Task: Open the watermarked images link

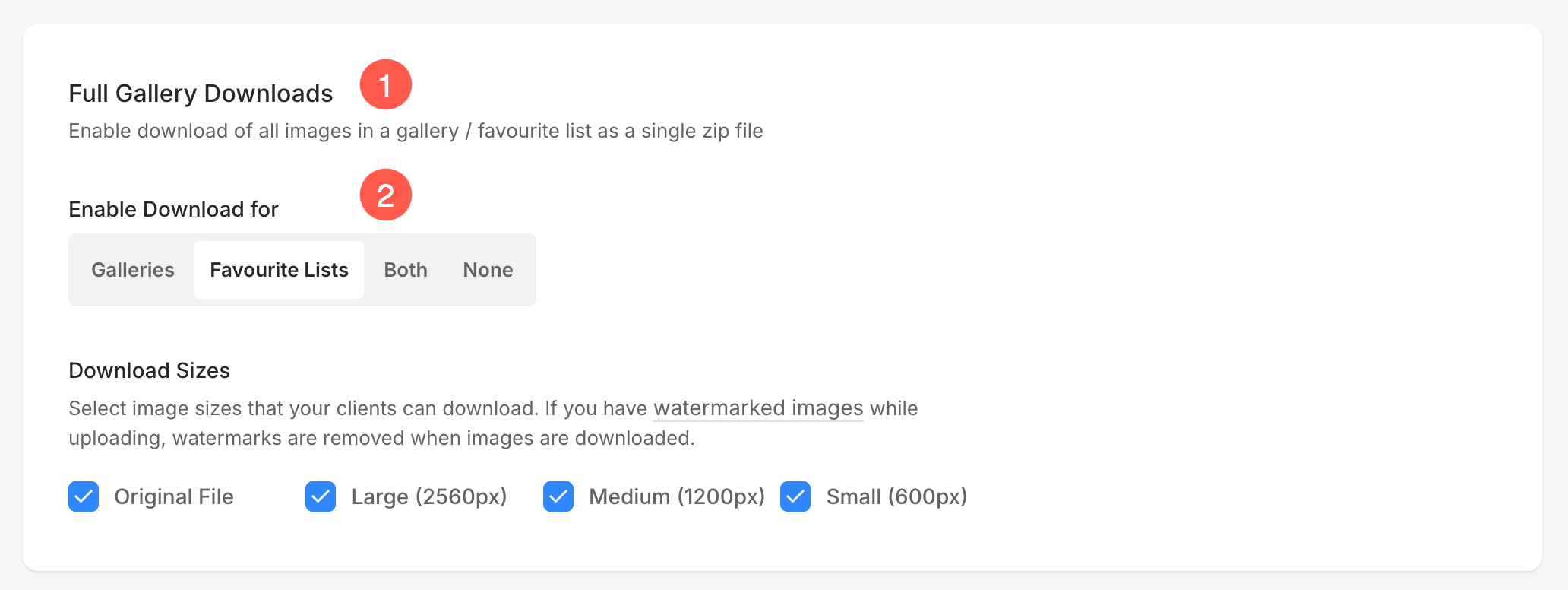Action: click(758, 408)
